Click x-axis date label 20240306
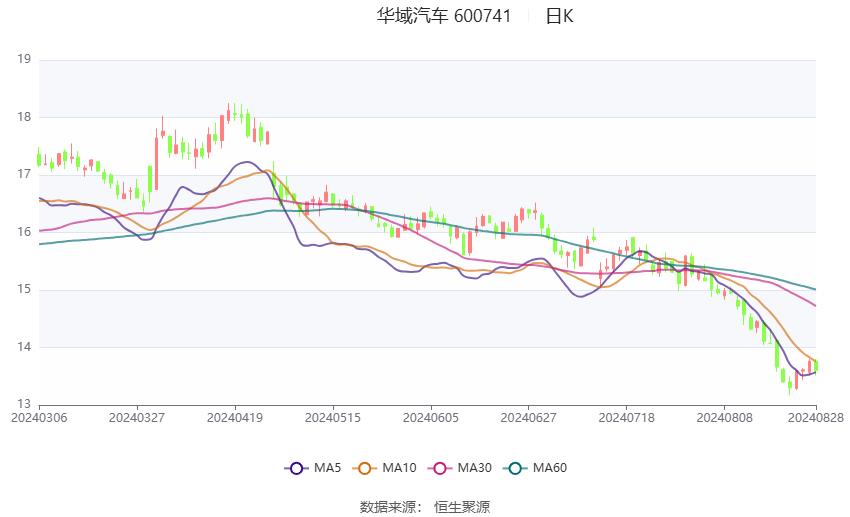Viewport: 850px width, 517px height. point(39,418)
